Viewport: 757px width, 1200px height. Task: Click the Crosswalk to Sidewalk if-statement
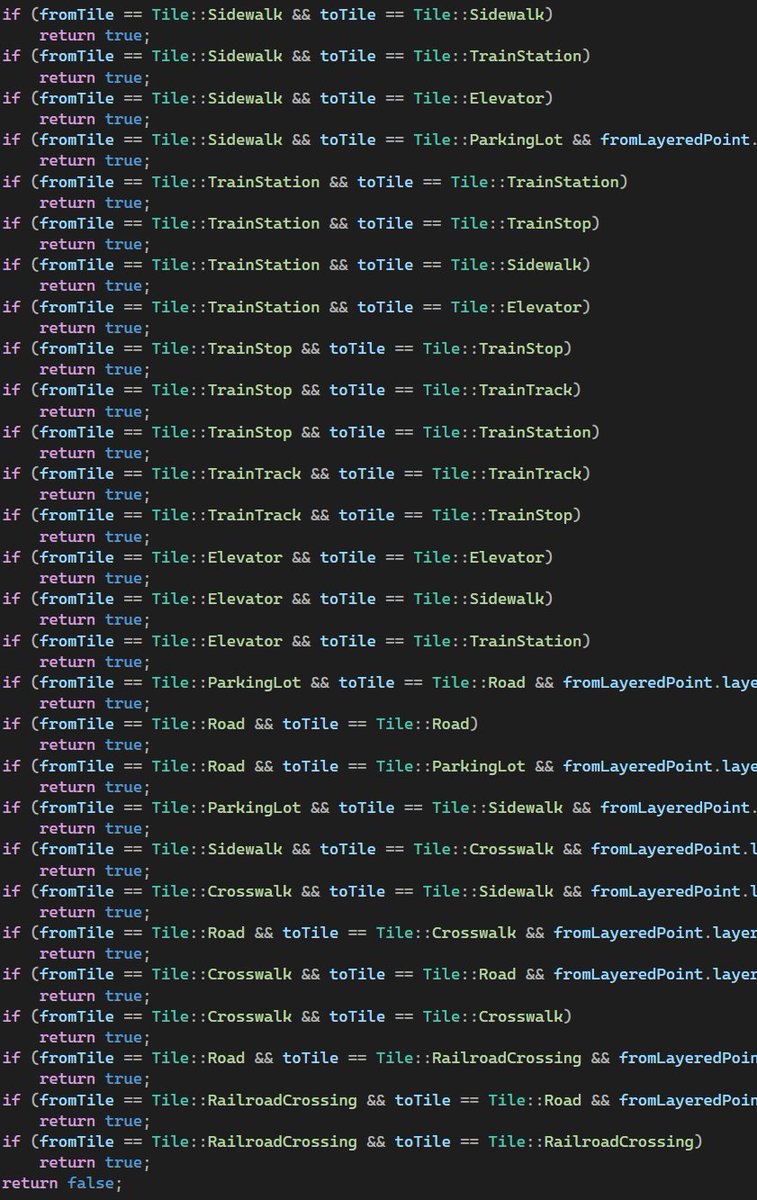tap(379, 891)
